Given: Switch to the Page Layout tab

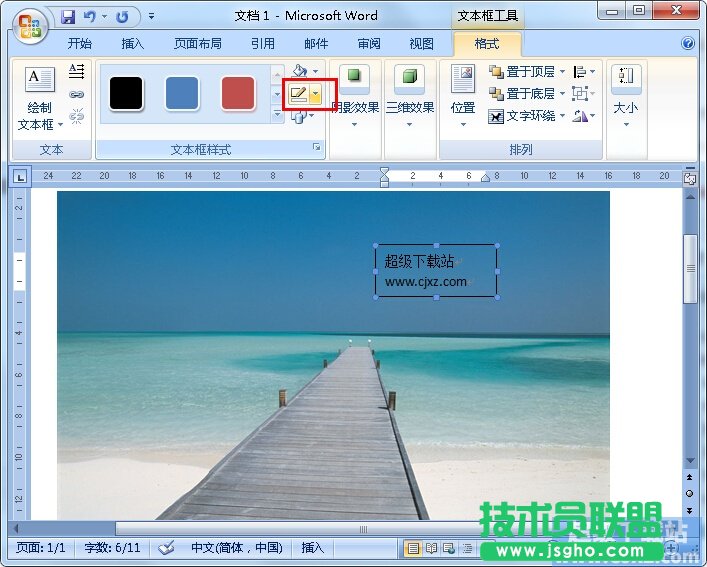Looking at the screenshot, I should click(198, 44).
